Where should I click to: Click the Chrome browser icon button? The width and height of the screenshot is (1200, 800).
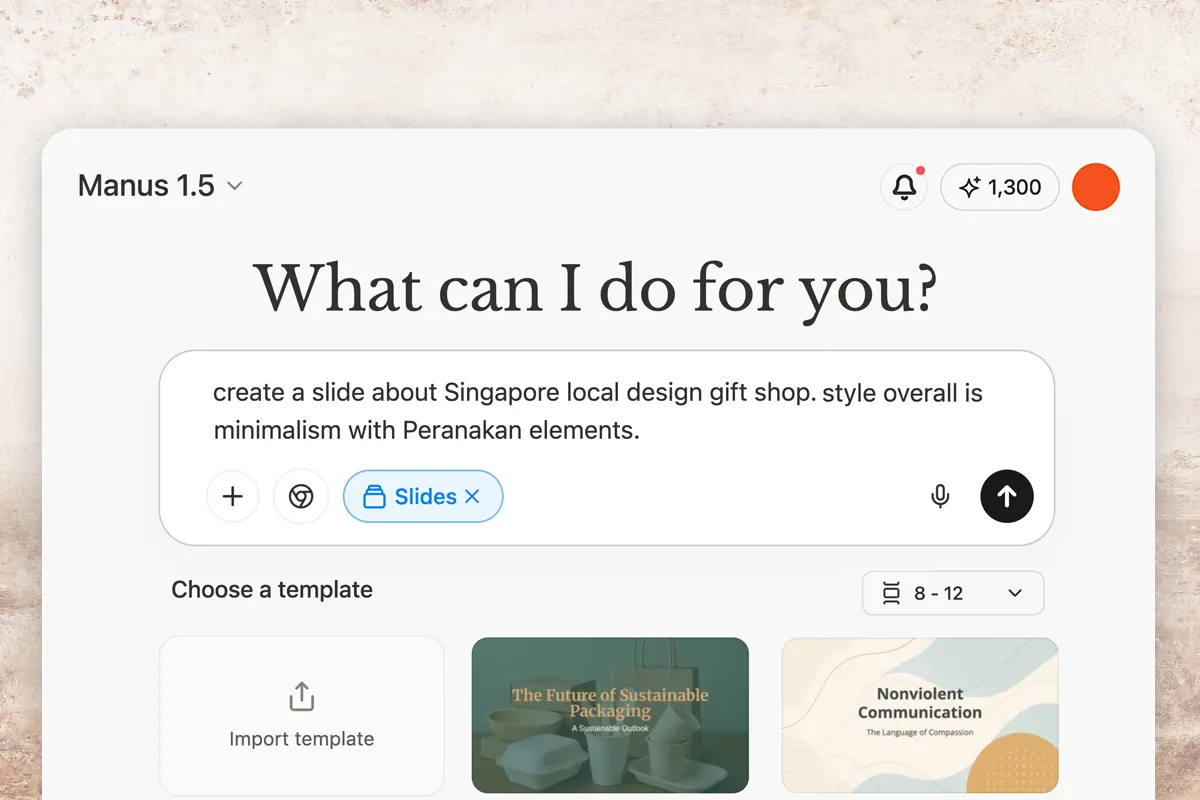tap(301, 496)
